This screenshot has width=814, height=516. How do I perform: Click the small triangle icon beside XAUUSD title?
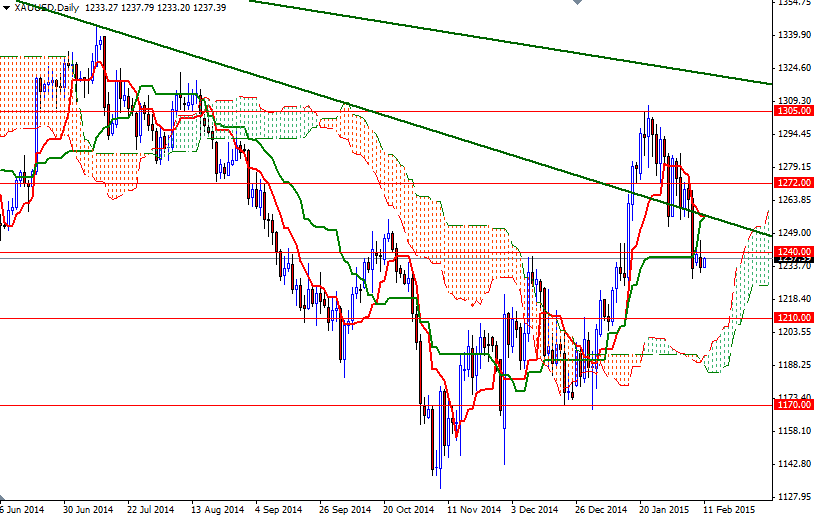click(x=7, y=7)
